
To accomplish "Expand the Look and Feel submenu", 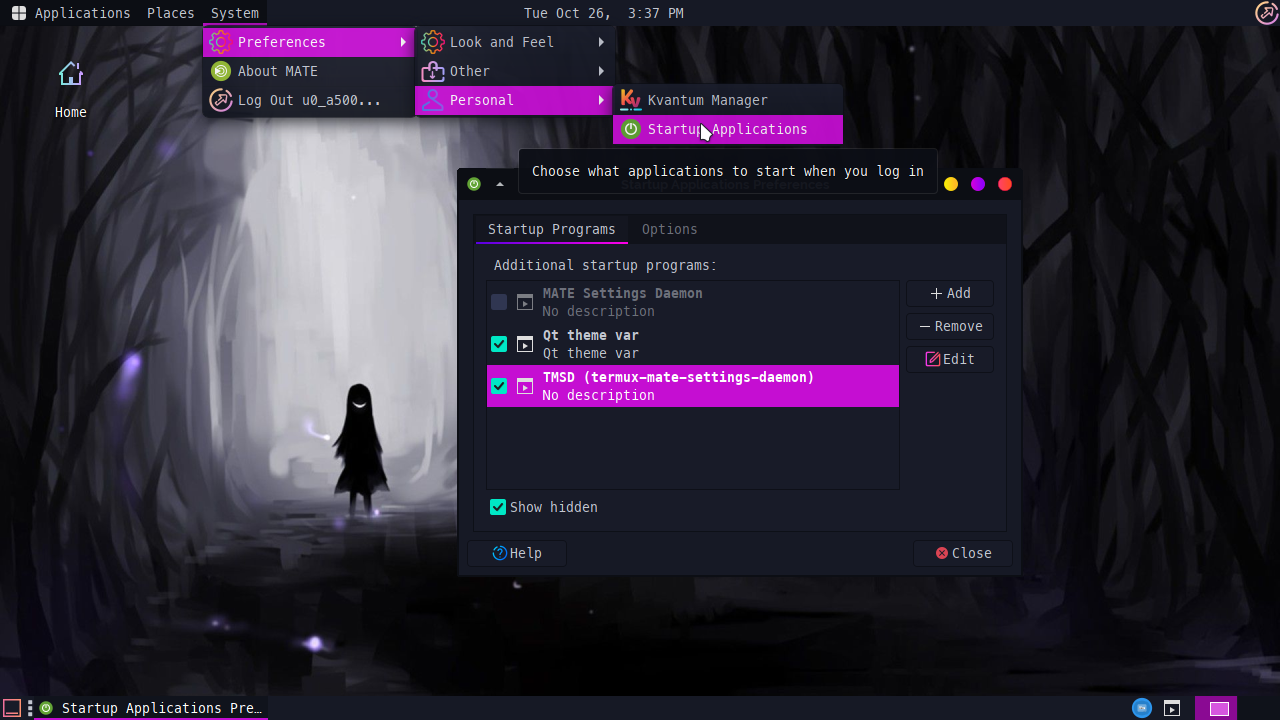I will [514, 42].
